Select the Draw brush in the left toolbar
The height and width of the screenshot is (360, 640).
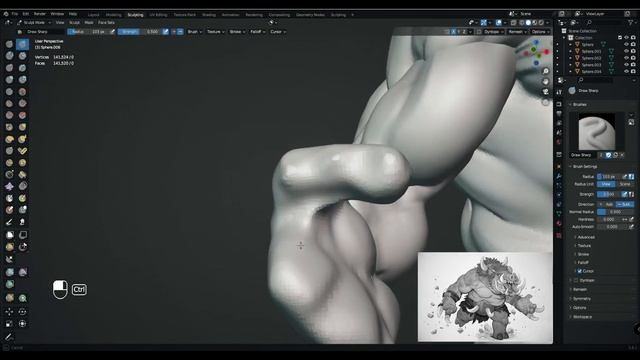[x=9, y=44]
